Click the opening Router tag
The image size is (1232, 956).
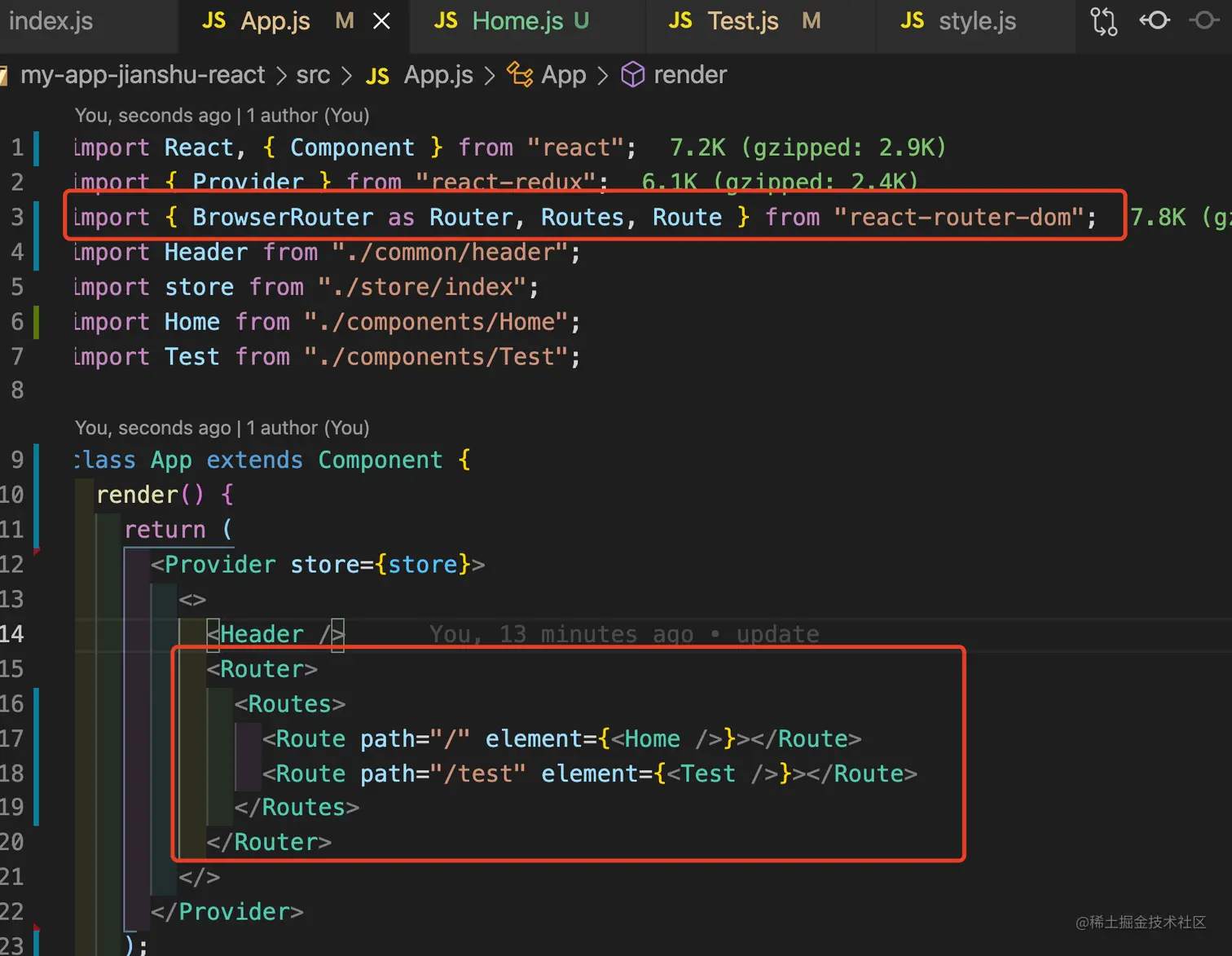[262, 669]
